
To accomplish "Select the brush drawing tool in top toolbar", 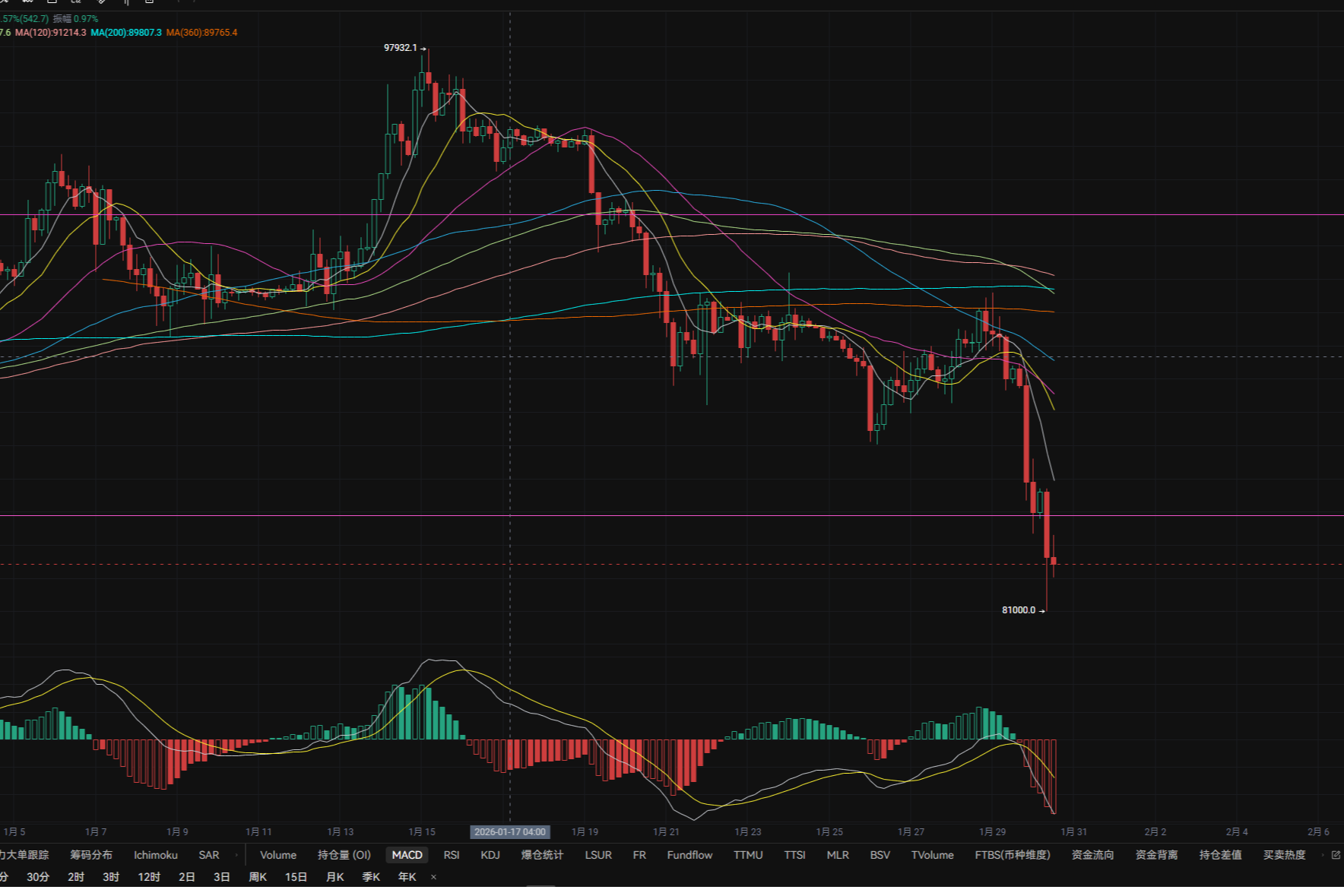I will coord(4,2).
